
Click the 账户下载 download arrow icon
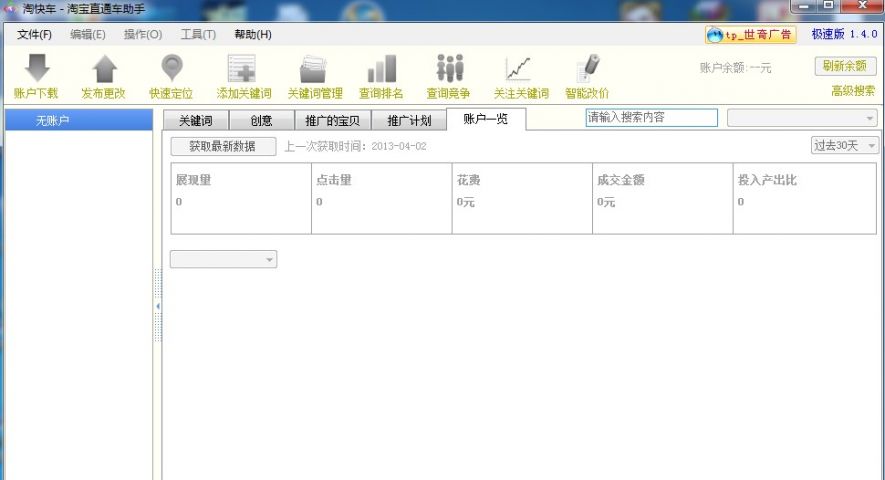(36, 68)
